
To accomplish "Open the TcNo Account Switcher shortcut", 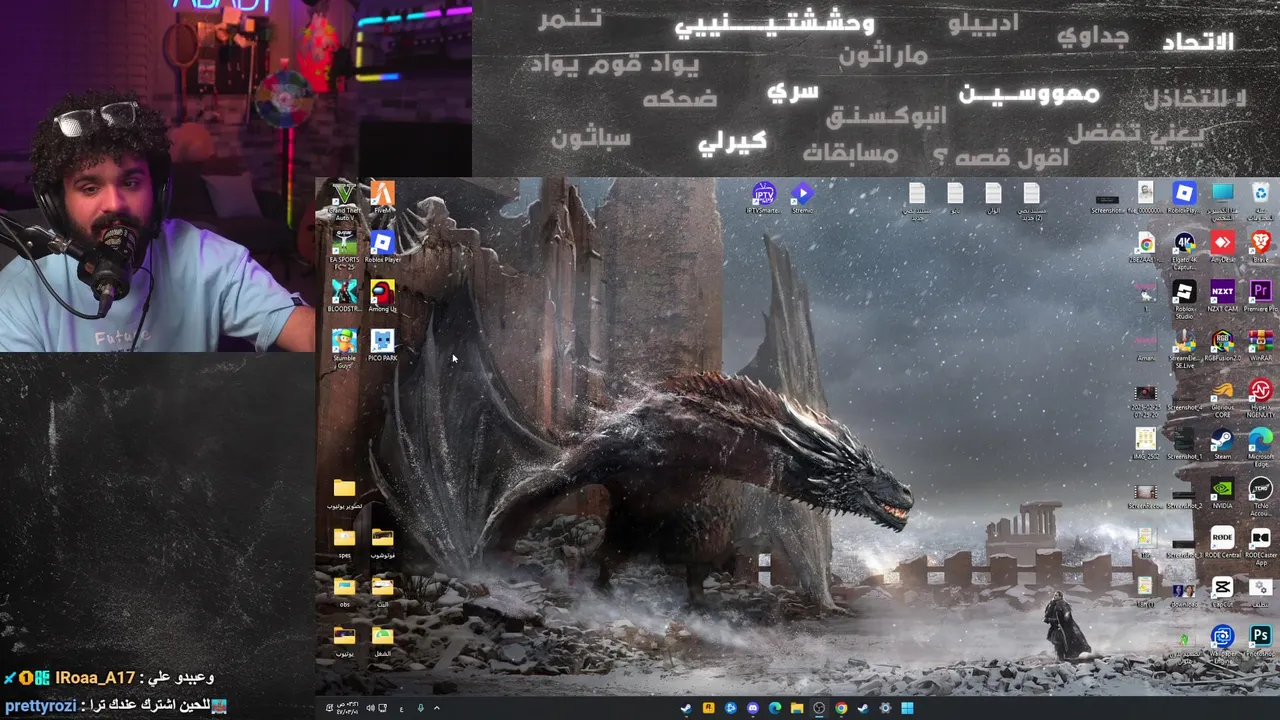I will click(1260, 496).
